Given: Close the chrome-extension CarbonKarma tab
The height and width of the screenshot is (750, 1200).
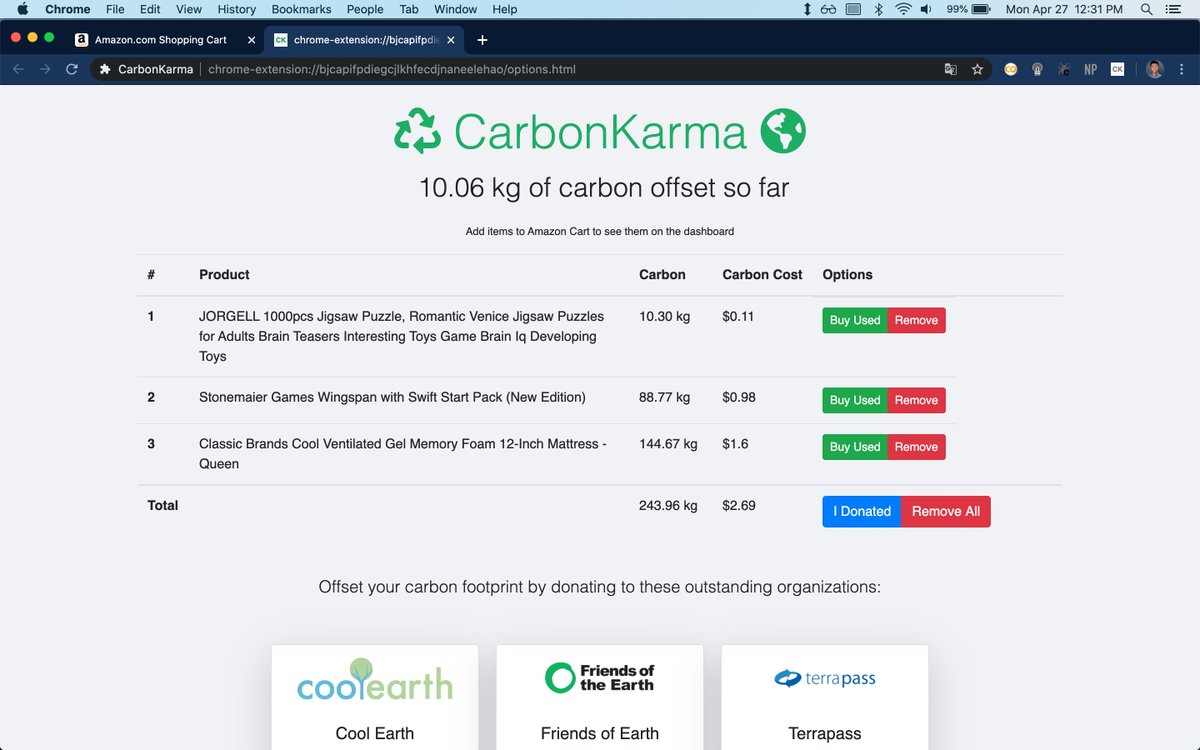Looking at the screenshot, I should point(450,40).
